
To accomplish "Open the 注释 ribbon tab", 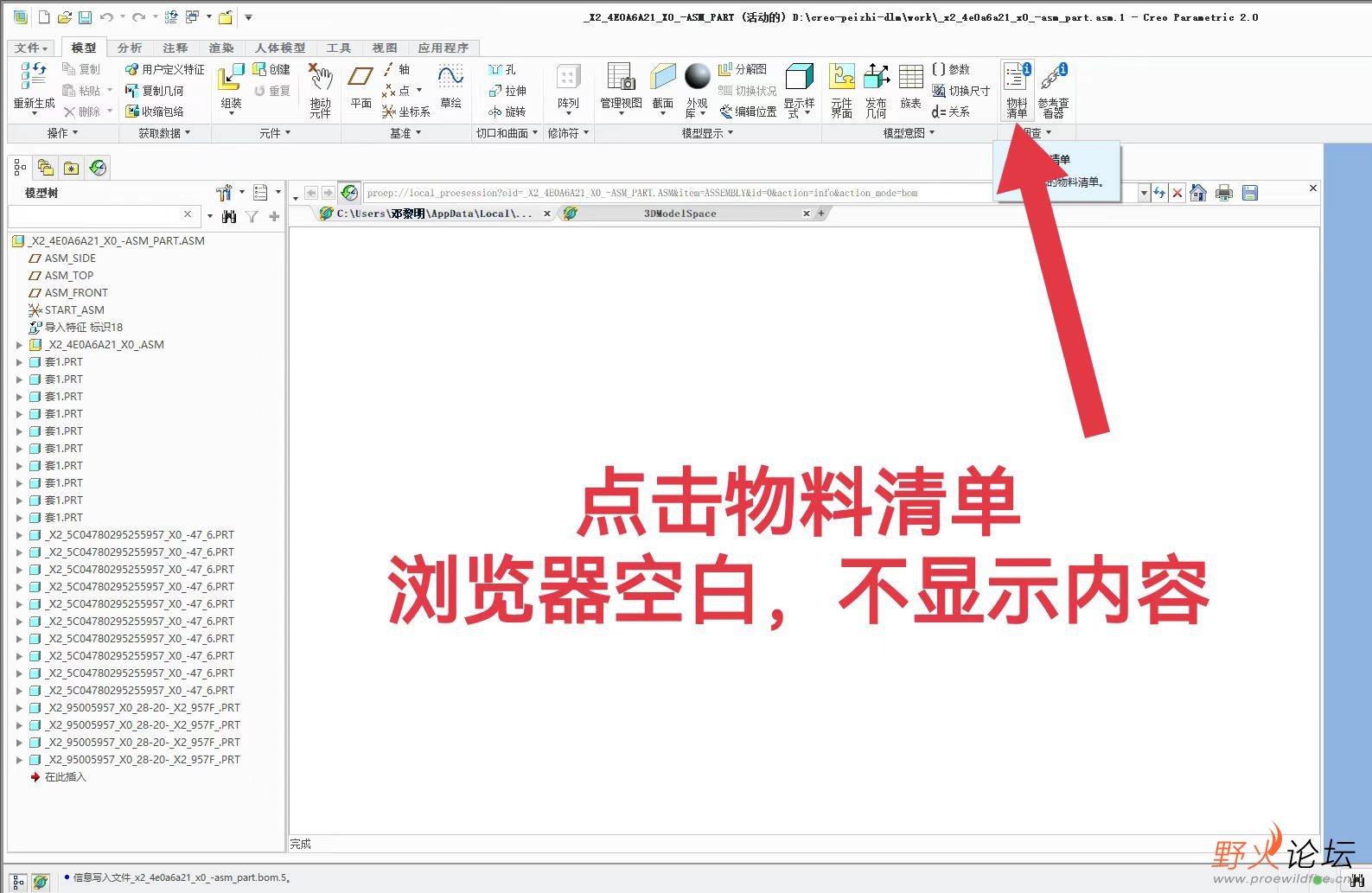I will [x=175, y=48].
